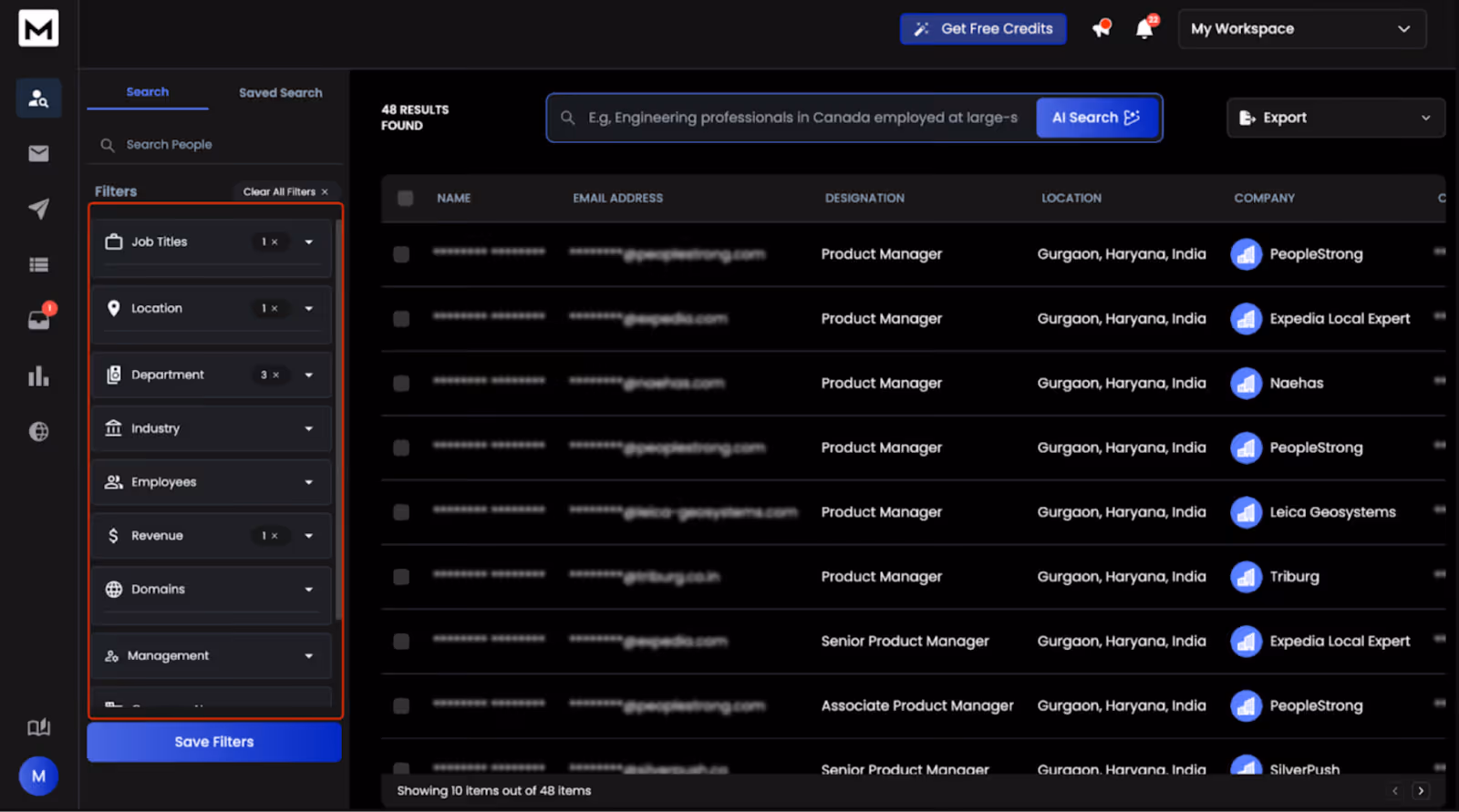1459x812 pixels.
Task: Open the inbox icon with red badge
Action: [x=40, y=318]
